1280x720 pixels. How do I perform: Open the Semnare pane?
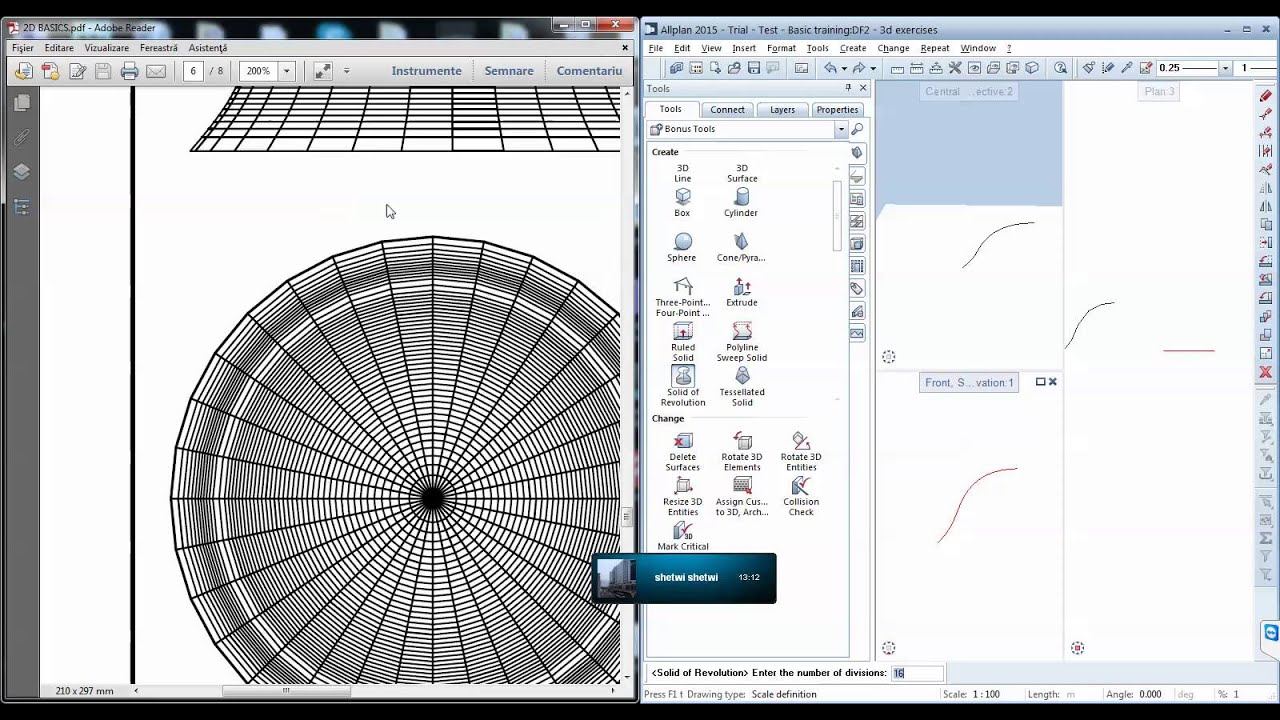[509, 71]
